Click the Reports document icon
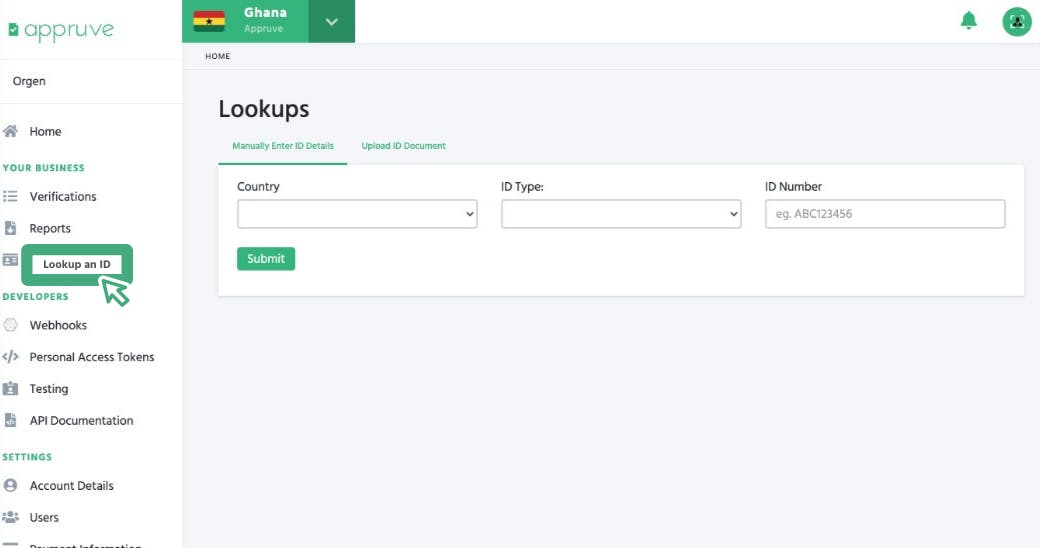1040x548 pixels. pos(10,228)
